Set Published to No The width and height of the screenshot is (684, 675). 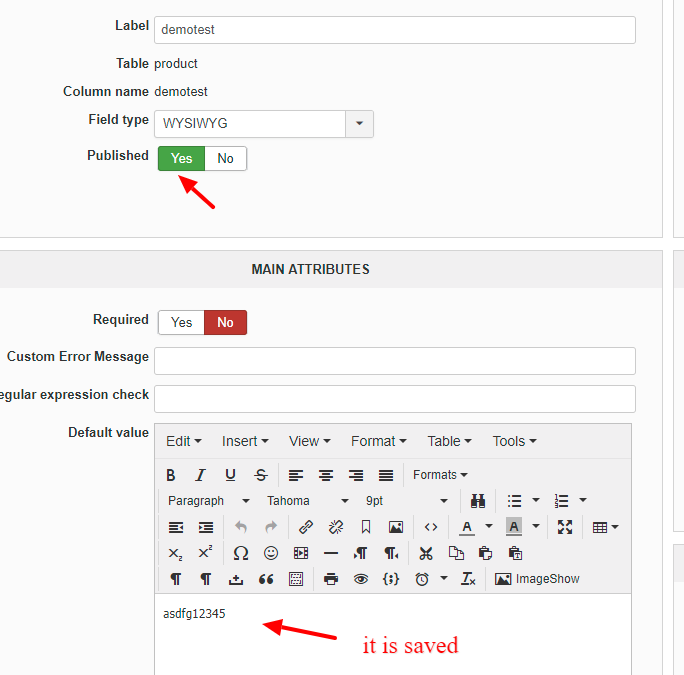click(x=226, y=158)
